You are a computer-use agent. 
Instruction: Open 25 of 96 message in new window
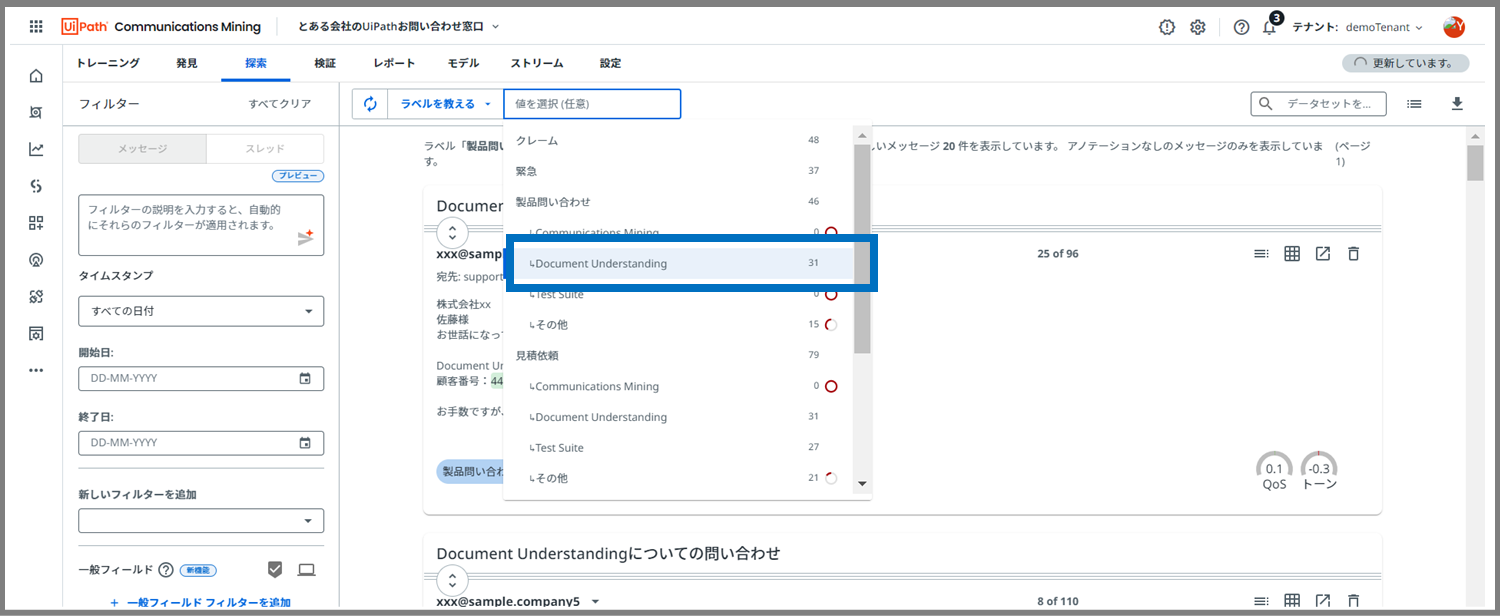tap(1323, 254)
